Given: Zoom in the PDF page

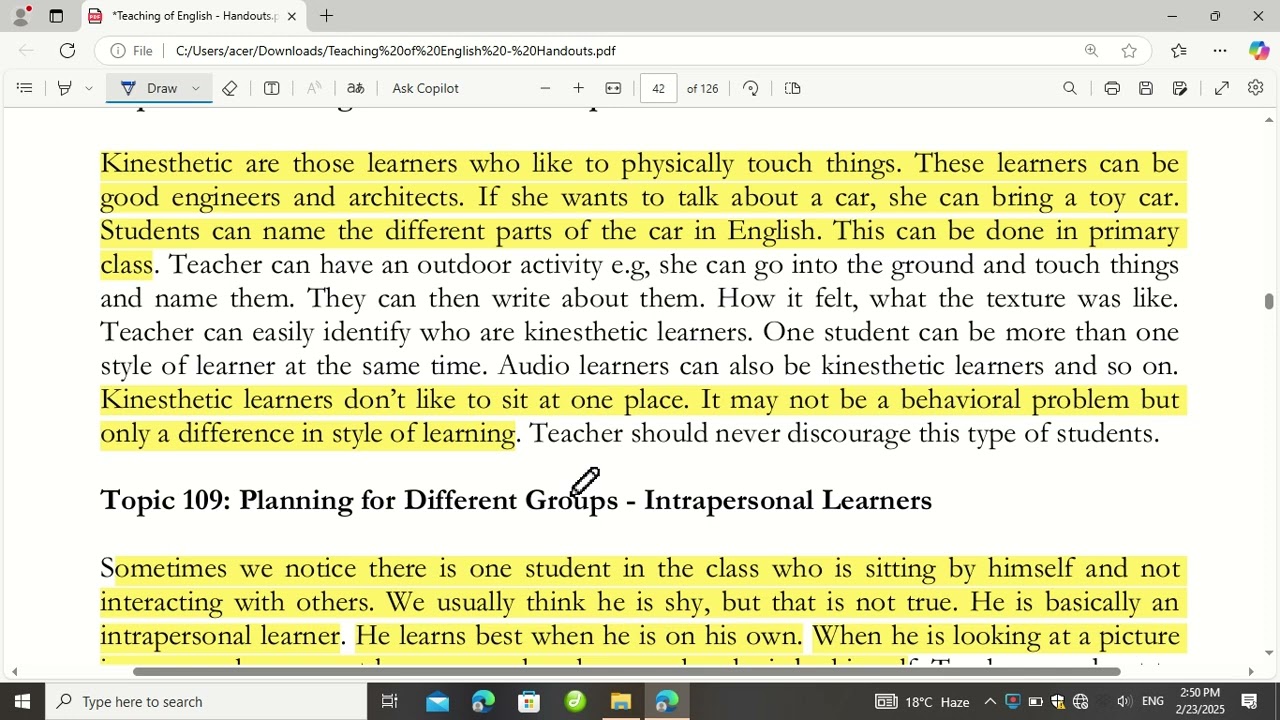Looking at the screenshot, I should pos(578,88).
